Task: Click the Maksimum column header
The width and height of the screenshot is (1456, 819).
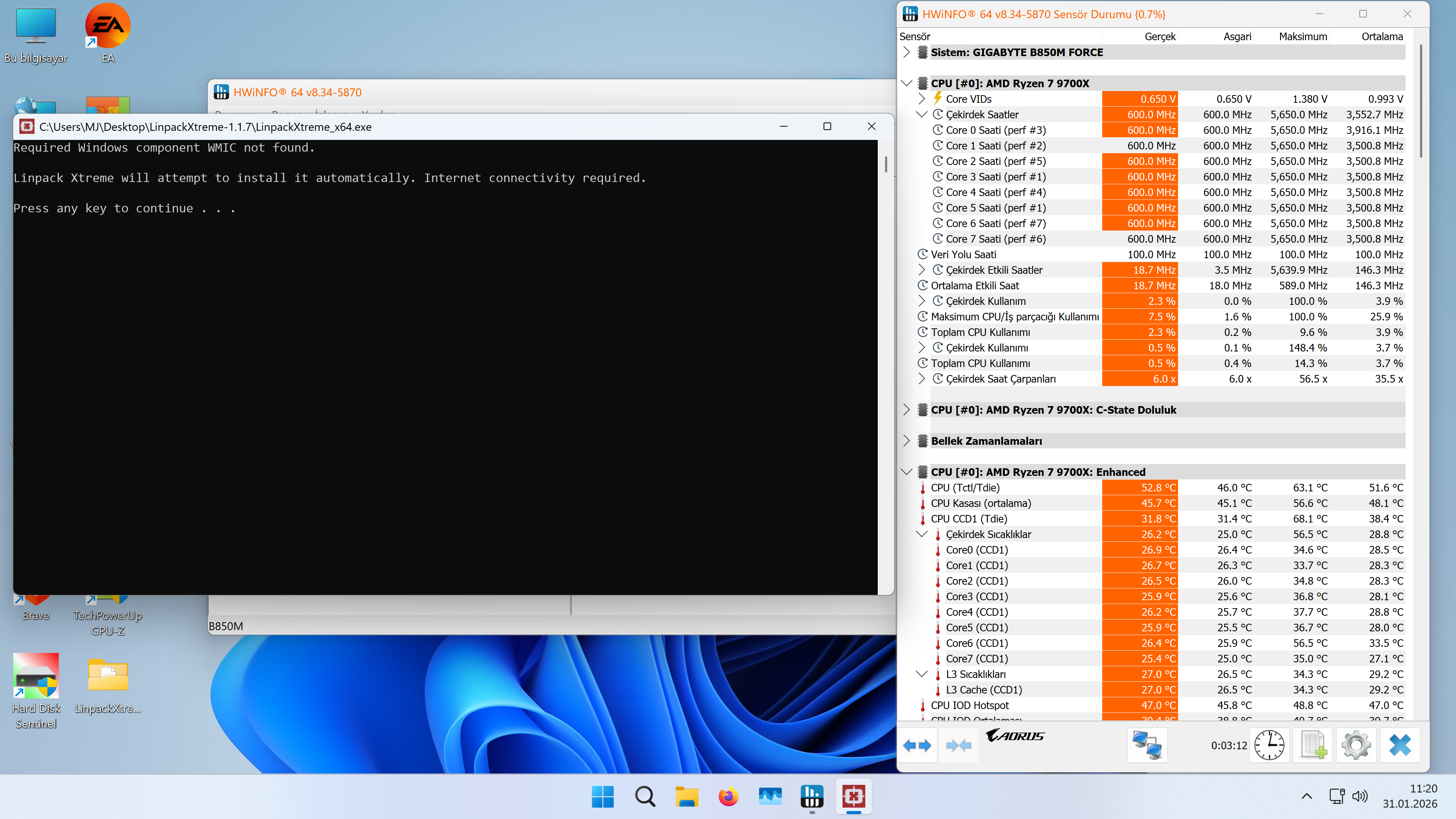Action: 1291,37
